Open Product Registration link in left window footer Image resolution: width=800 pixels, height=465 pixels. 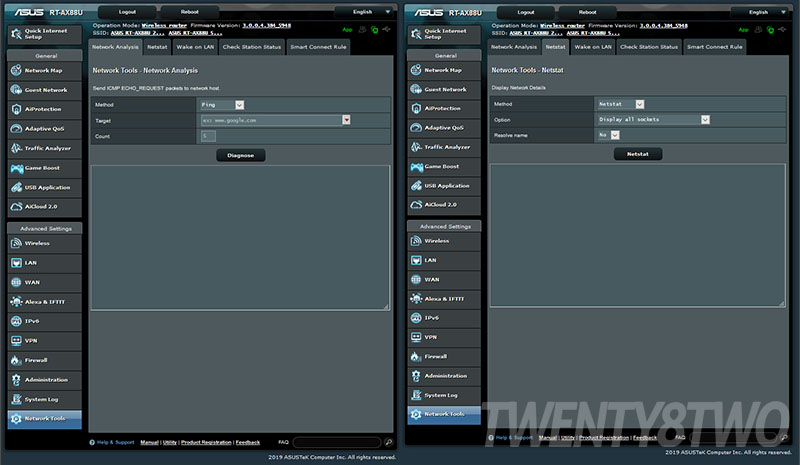click(x=206, y=443)
